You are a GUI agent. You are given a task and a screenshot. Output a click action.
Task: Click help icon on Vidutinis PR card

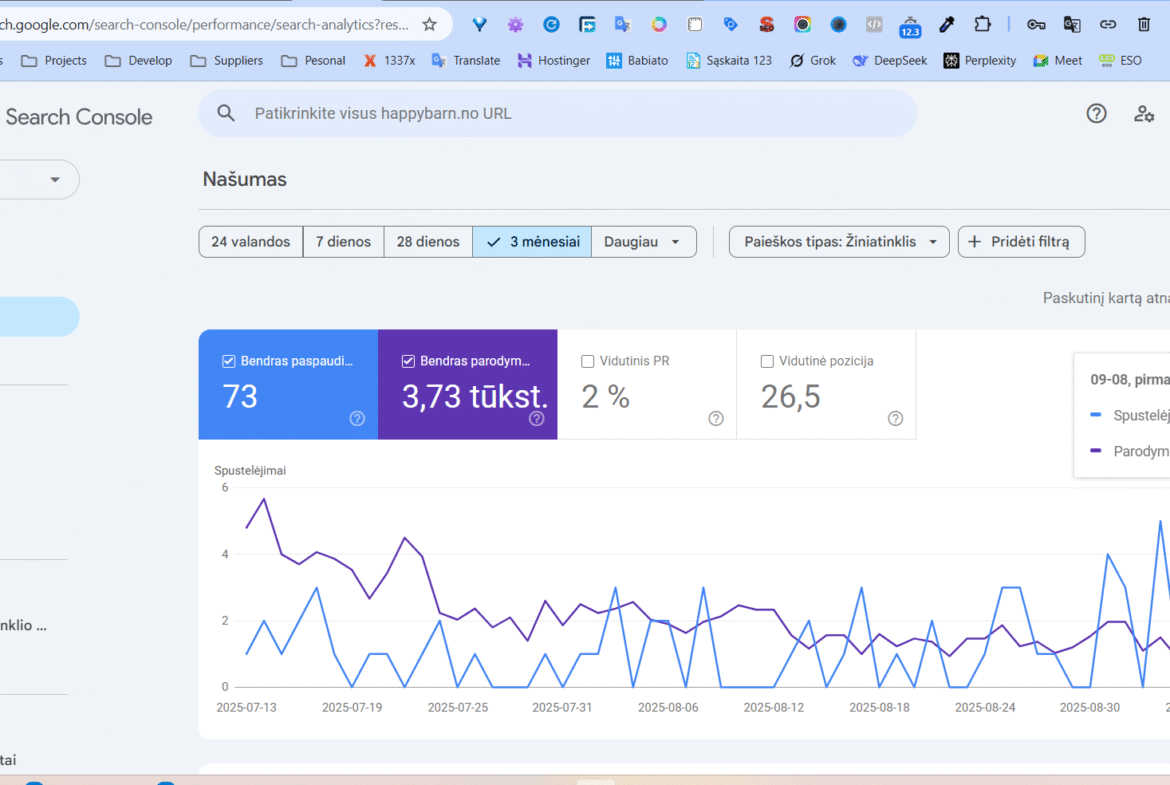[x=716, y=418]
